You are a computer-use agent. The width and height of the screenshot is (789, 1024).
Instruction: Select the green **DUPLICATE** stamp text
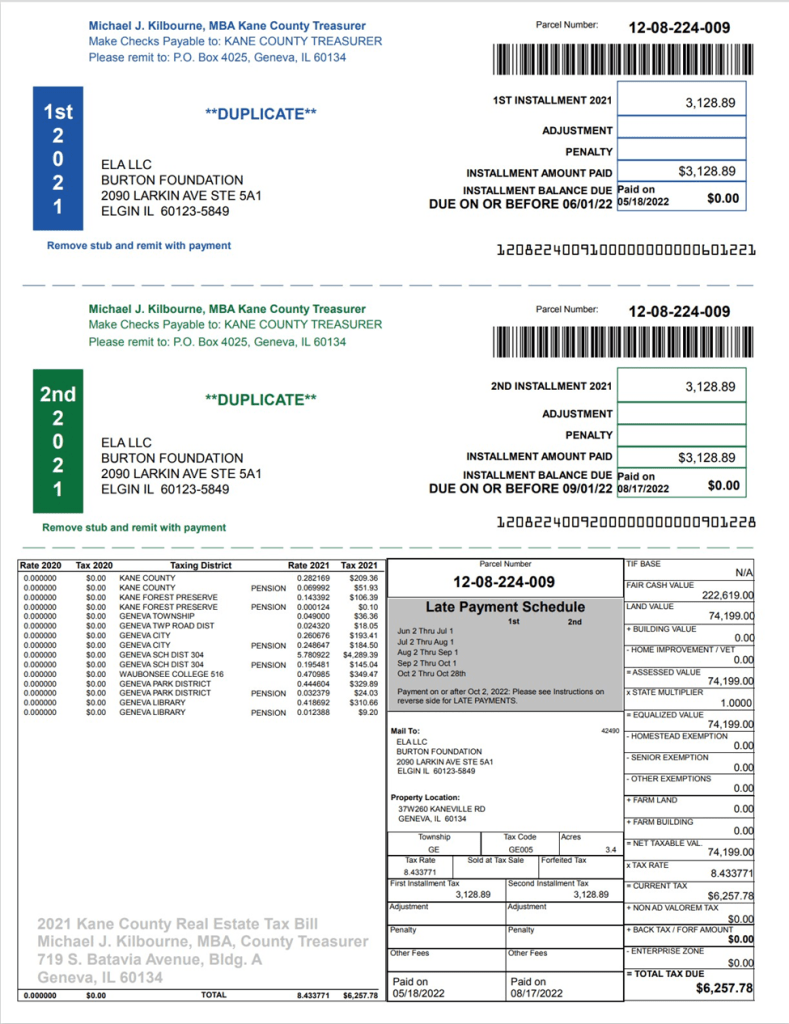coord(260,400)
